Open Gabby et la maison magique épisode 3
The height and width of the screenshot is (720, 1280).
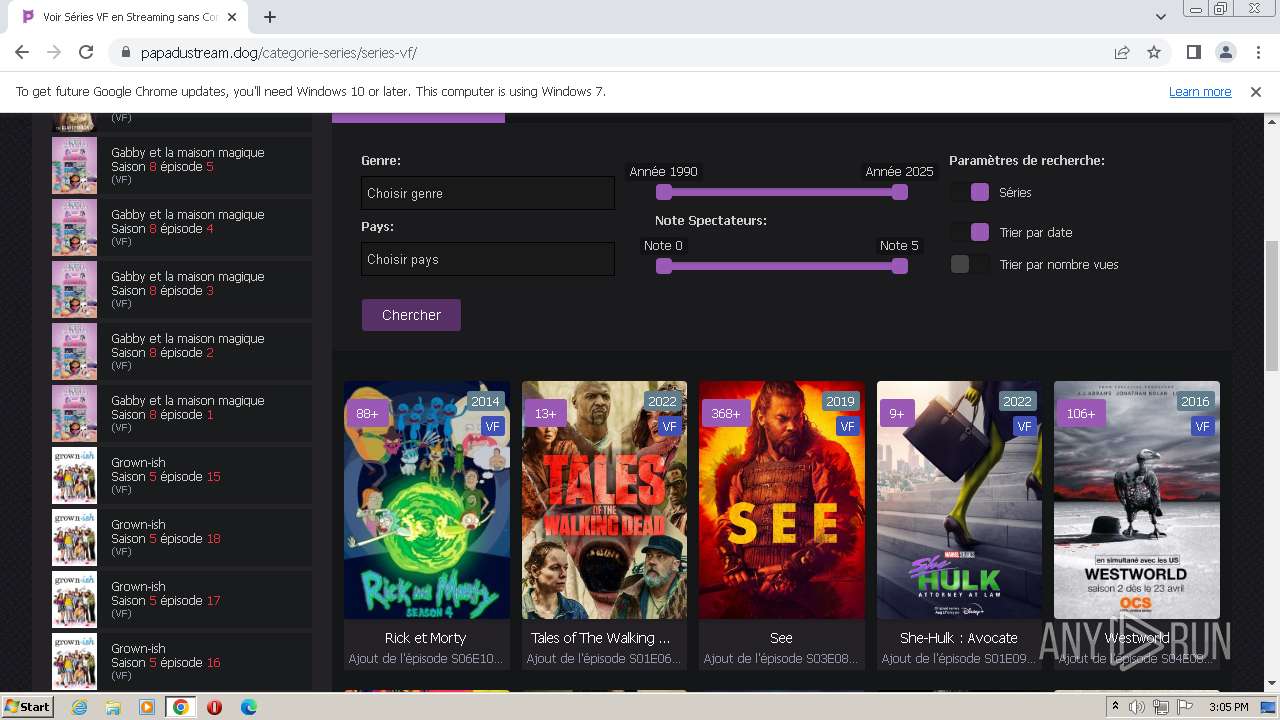point(182,289)
